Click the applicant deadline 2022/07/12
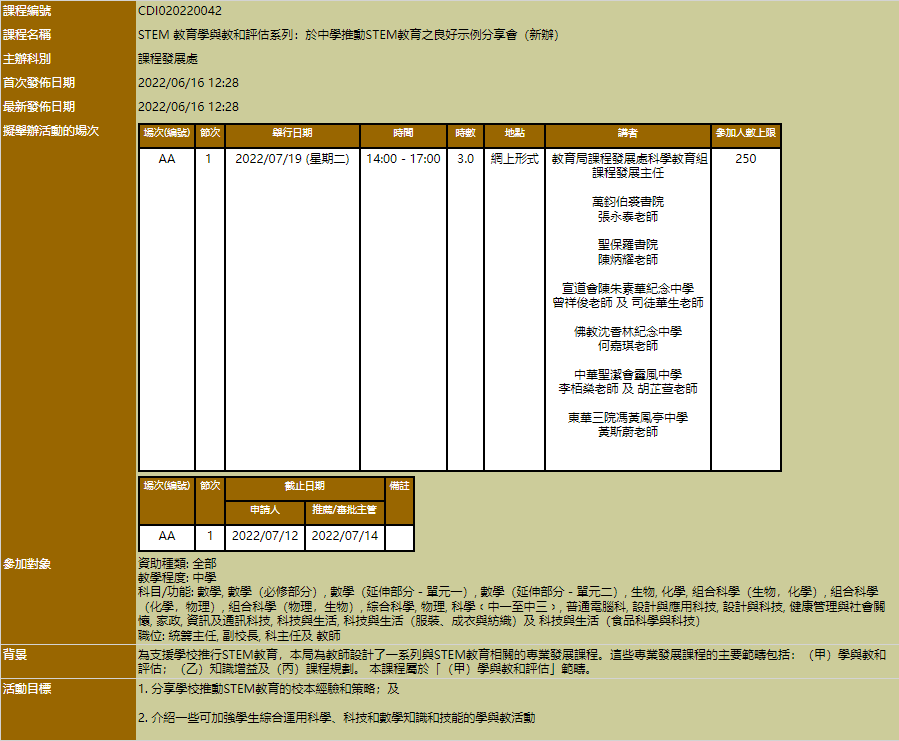The width and height of the screenshot is (899, 741). click(265, 536)
